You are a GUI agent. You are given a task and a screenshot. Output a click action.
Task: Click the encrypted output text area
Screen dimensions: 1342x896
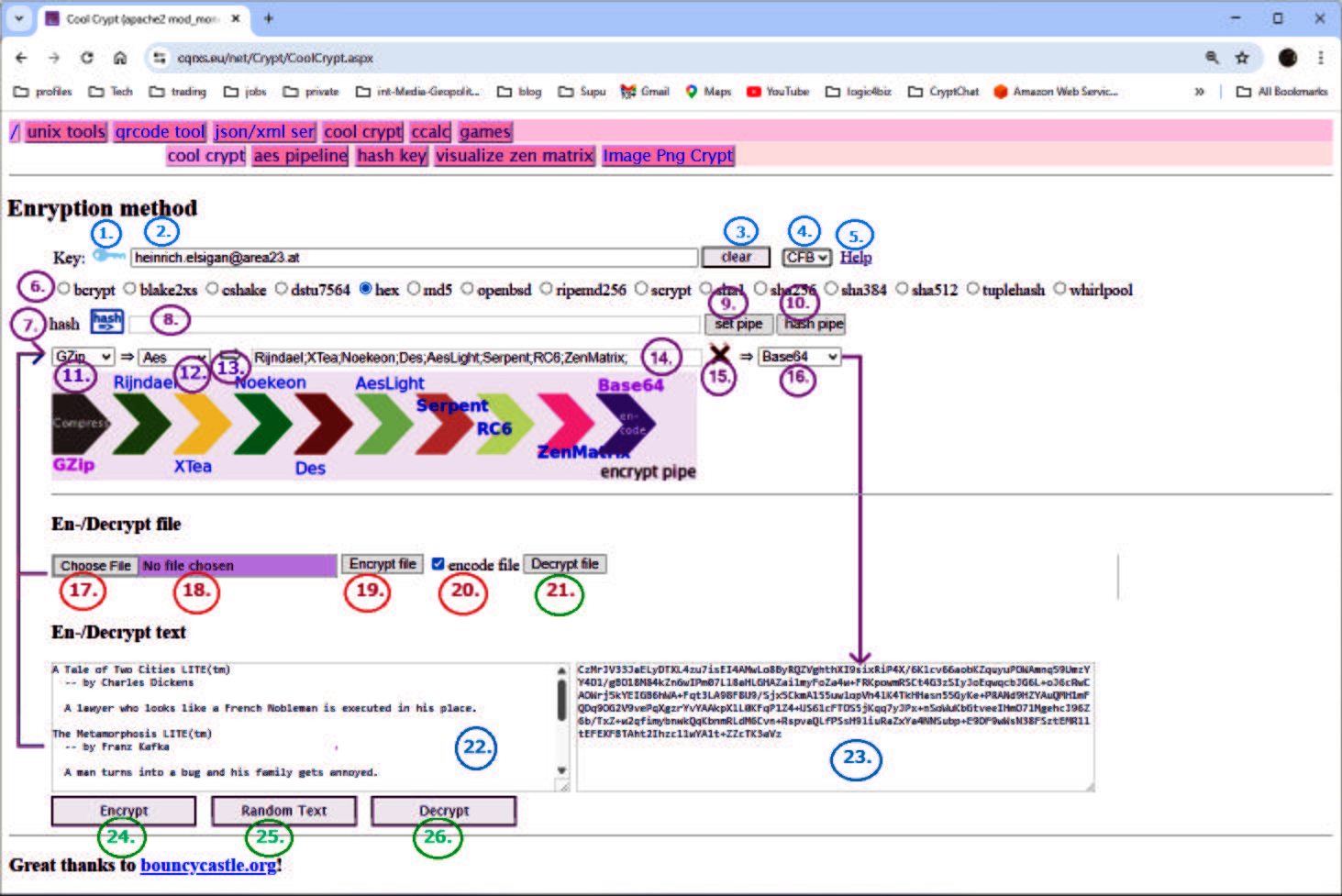click(836, 726)
